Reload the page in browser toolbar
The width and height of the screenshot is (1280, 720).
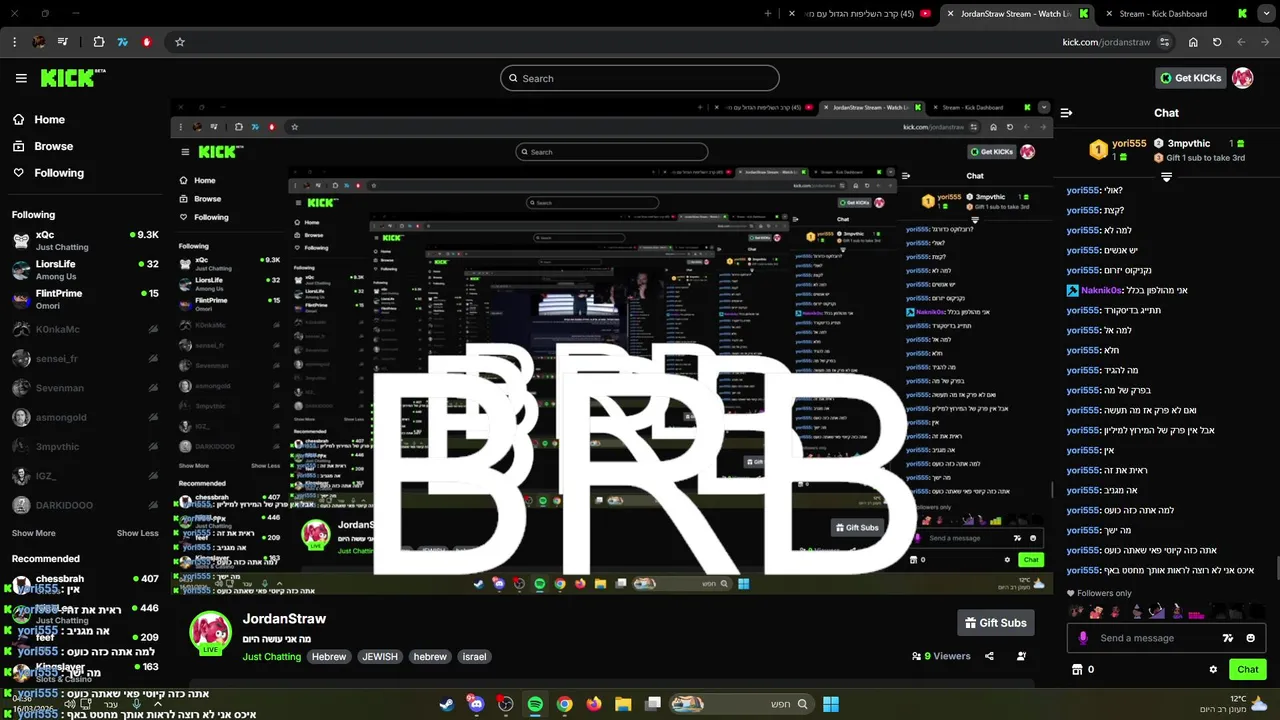(x=1217, y=42)
